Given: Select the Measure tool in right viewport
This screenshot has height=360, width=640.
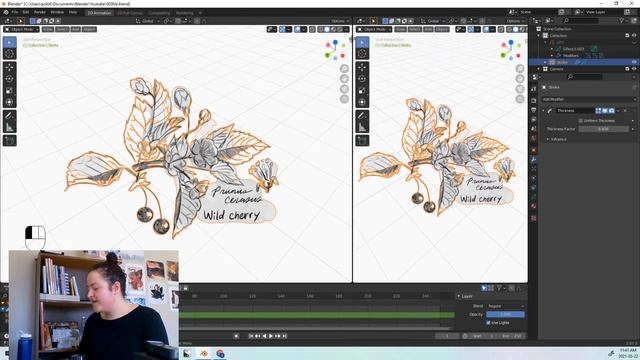Looking at the screenshot, I should pos(362,127).
